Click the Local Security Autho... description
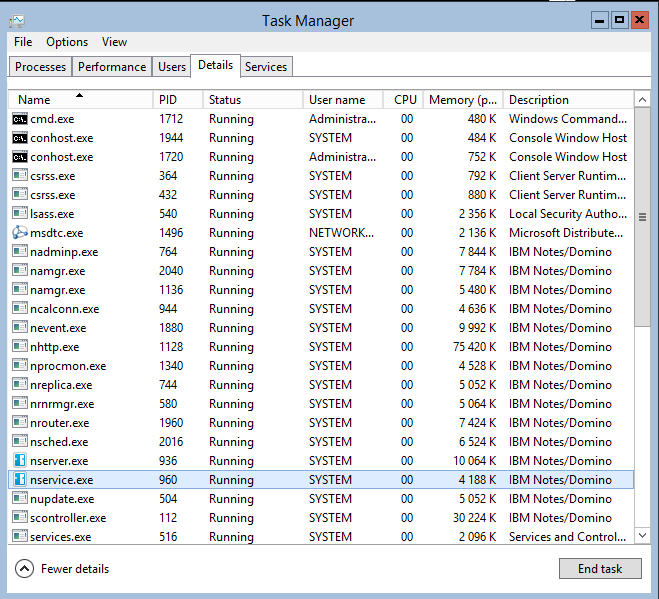The width and height of the screenshot is (659, 599). 568,214
